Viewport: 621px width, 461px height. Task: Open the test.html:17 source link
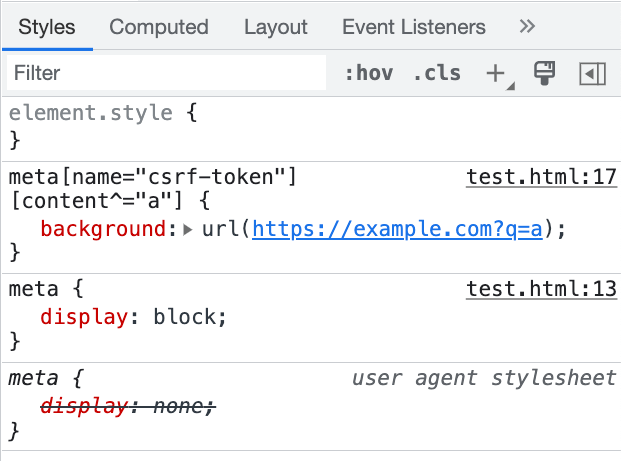pyautogui.click(x=541, y=178)
